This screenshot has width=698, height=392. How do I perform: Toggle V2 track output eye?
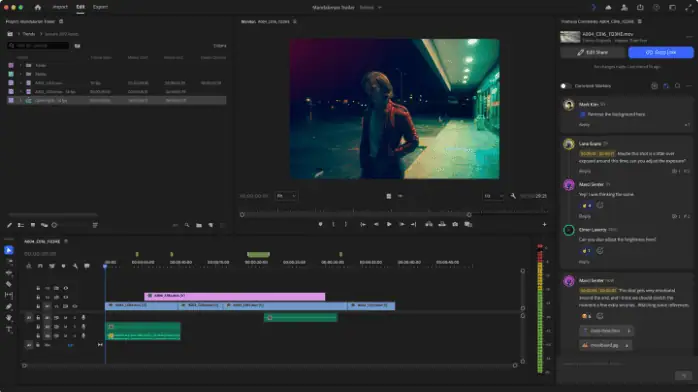pos(66,297)
